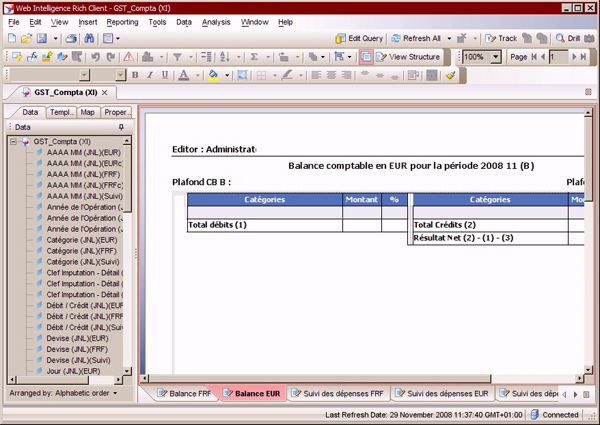Toggle Underline text formatting
This screenshot has height=425, width=600.
pos(164,75)
